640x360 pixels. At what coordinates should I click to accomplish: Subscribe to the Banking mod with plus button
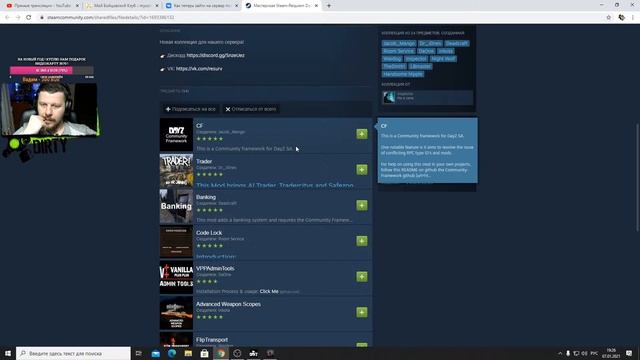click(362, 205)
